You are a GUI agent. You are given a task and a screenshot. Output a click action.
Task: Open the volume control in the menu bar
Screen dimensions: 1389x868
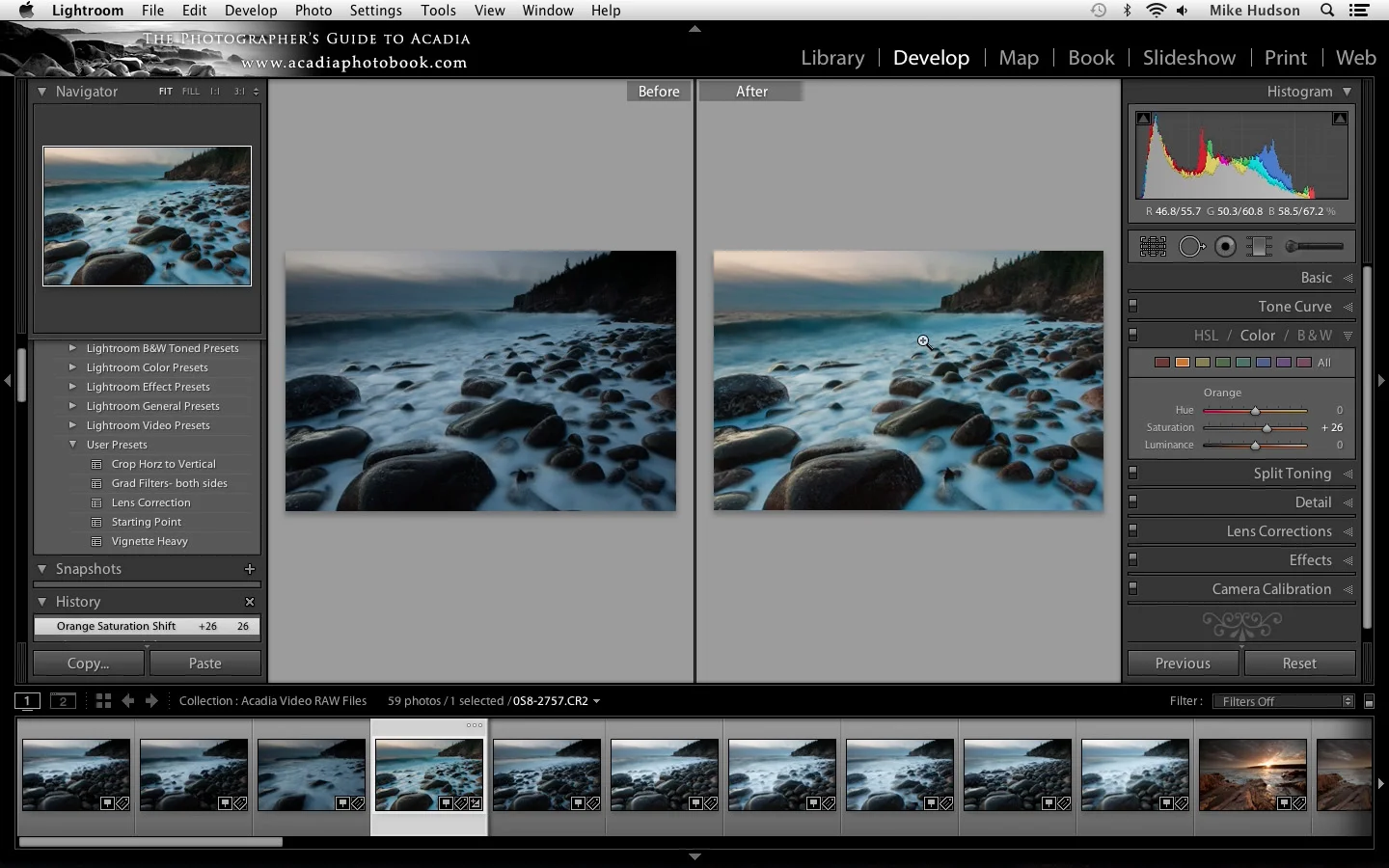(1183, 11)
